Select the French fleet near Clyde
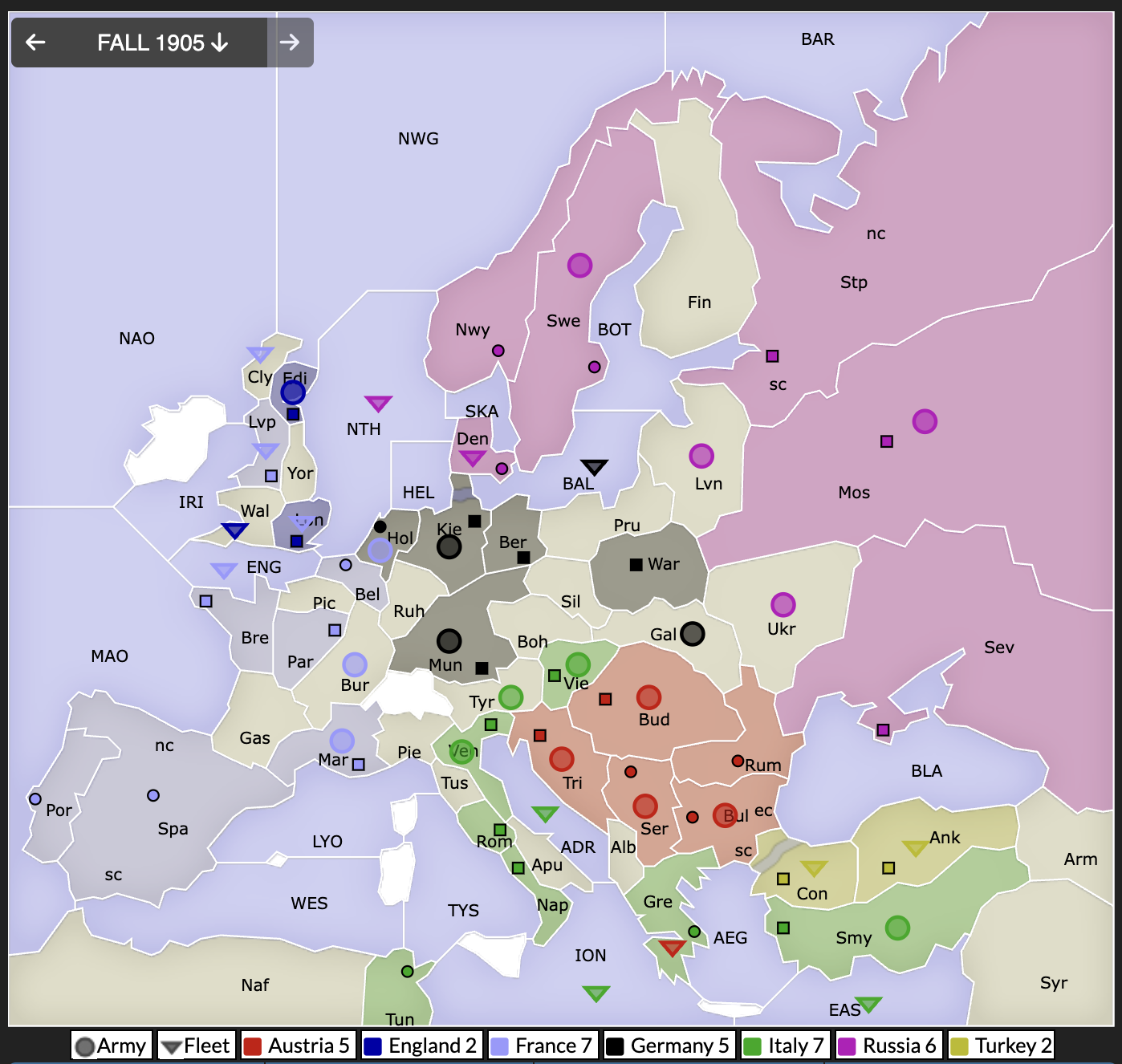This screenshot has height=1064, width=1122. (x=260, y=354)
